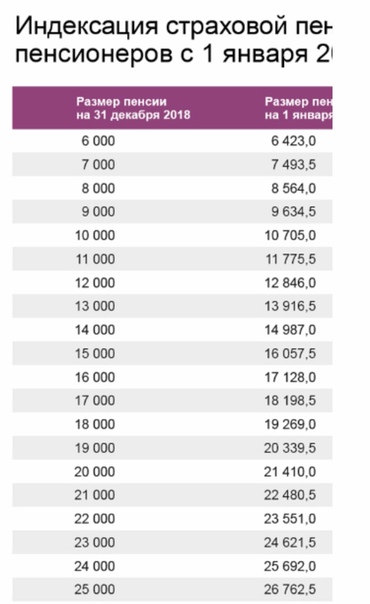Viewport: 370px width, 604px height.
Task: Click the 22 480,5 indexed amount
Action: (x=290, y=495)
